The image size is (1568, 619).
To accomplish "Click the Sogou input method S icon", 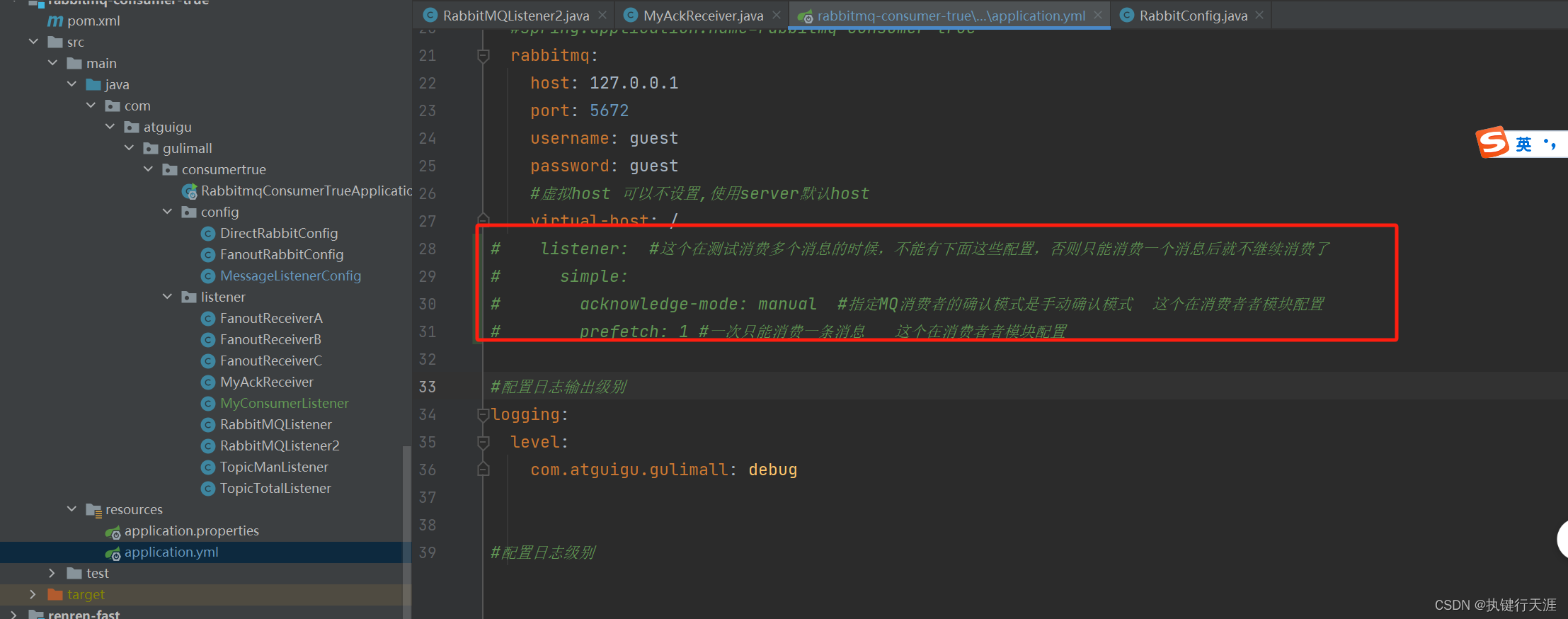I will (x=1493, y=142).
